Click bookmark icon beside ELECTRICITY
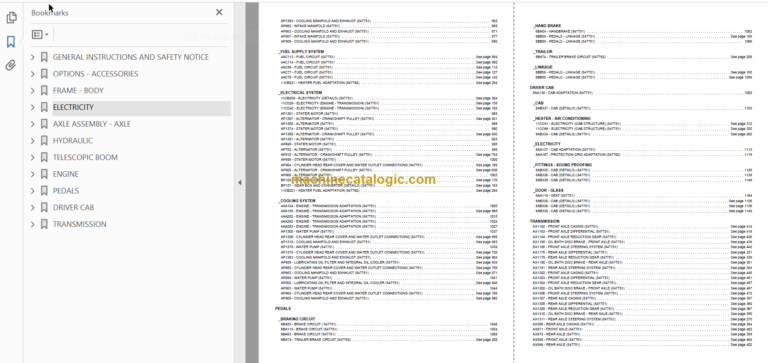Screen dimensions: 768x363 [x=44, y=107]
